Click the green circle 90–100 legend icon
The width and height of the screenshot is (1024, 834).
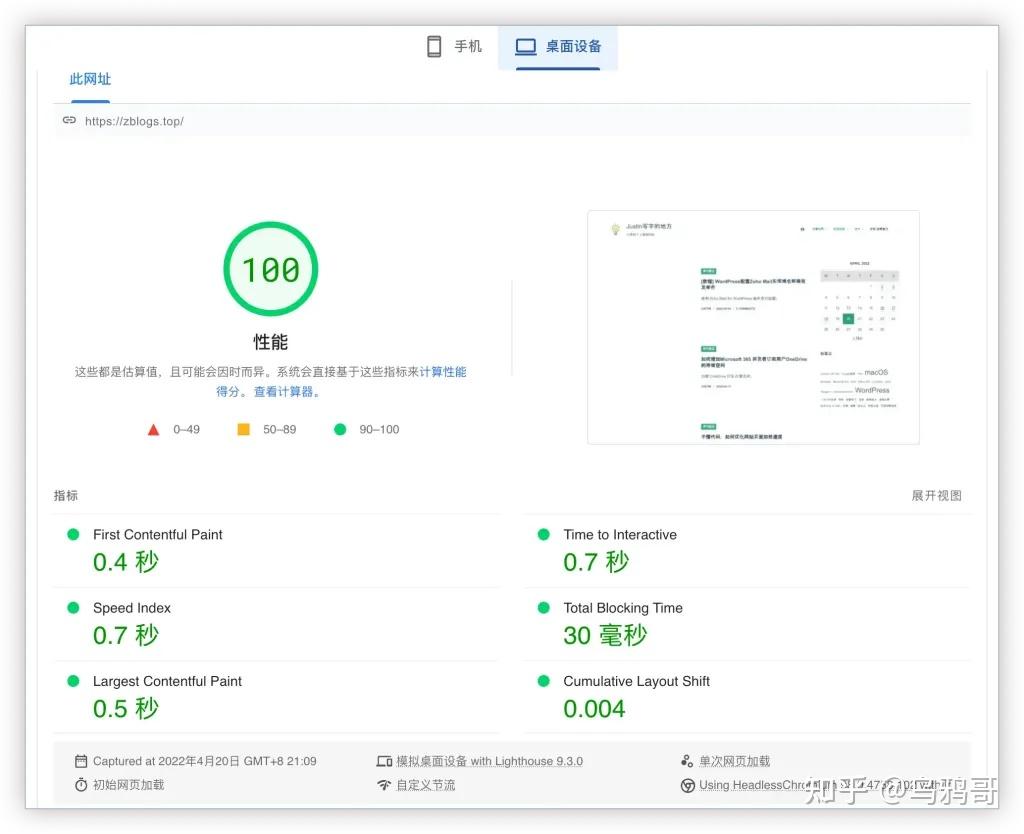point(340,429)
